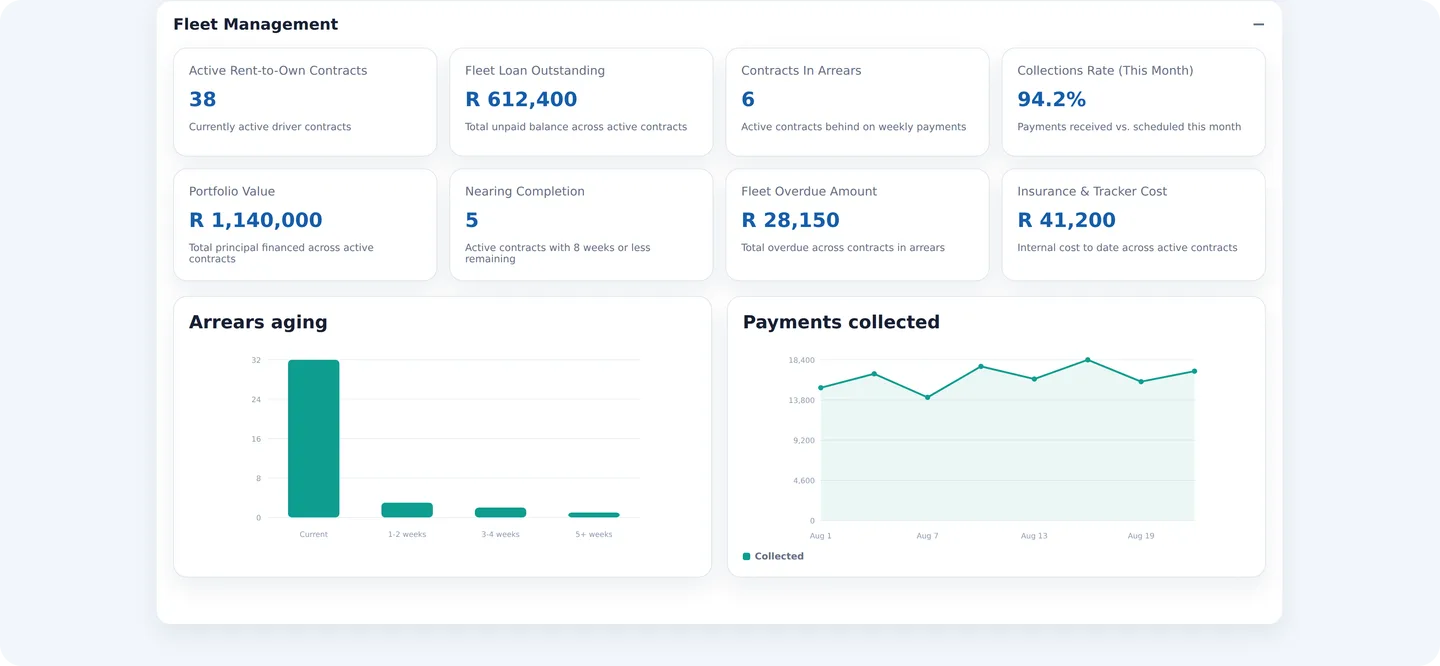Click the Payments collected heading
Viewport: 1440px width, 666px height.
841,322
